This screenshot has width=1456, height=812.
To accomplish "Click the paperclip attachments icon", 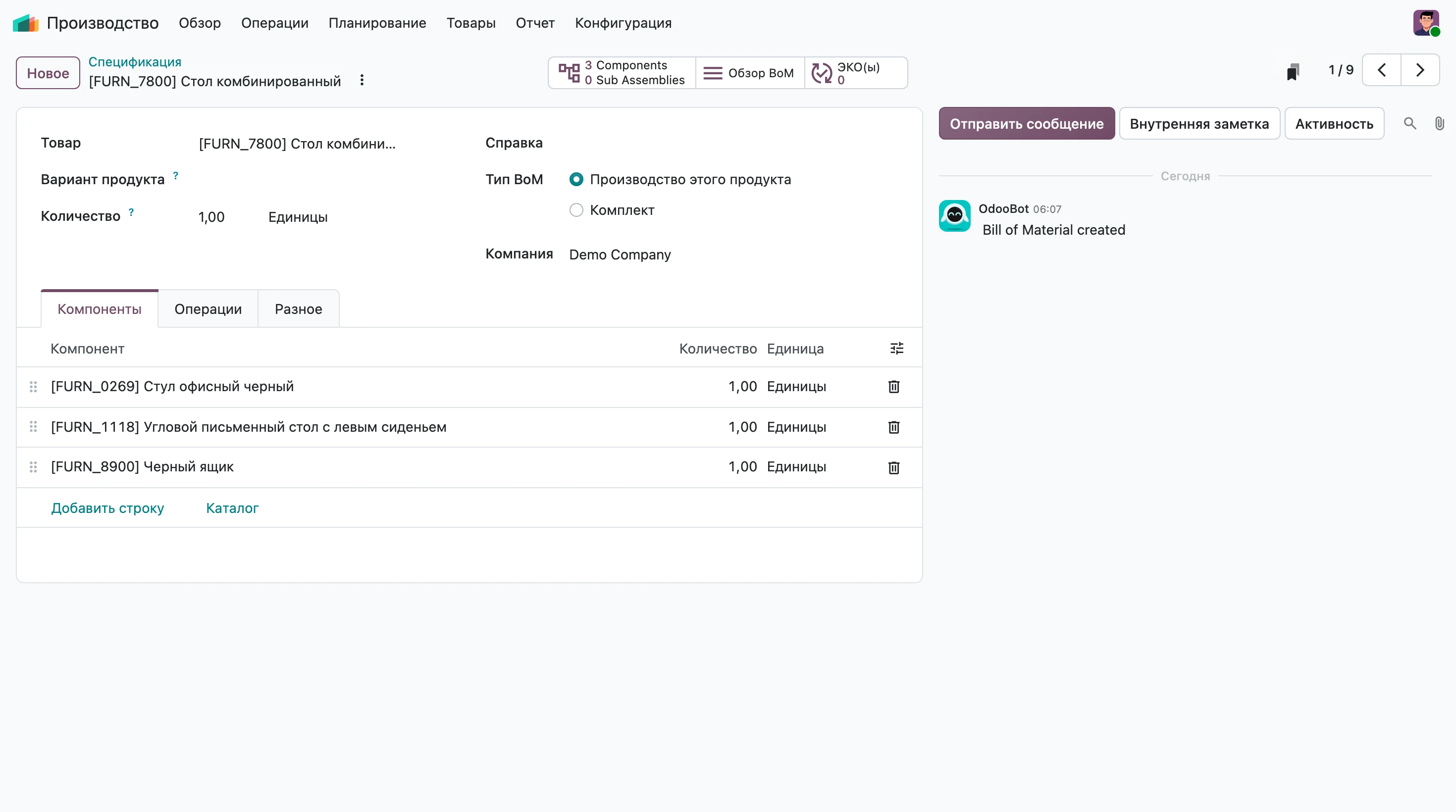I will point(1439,123).
